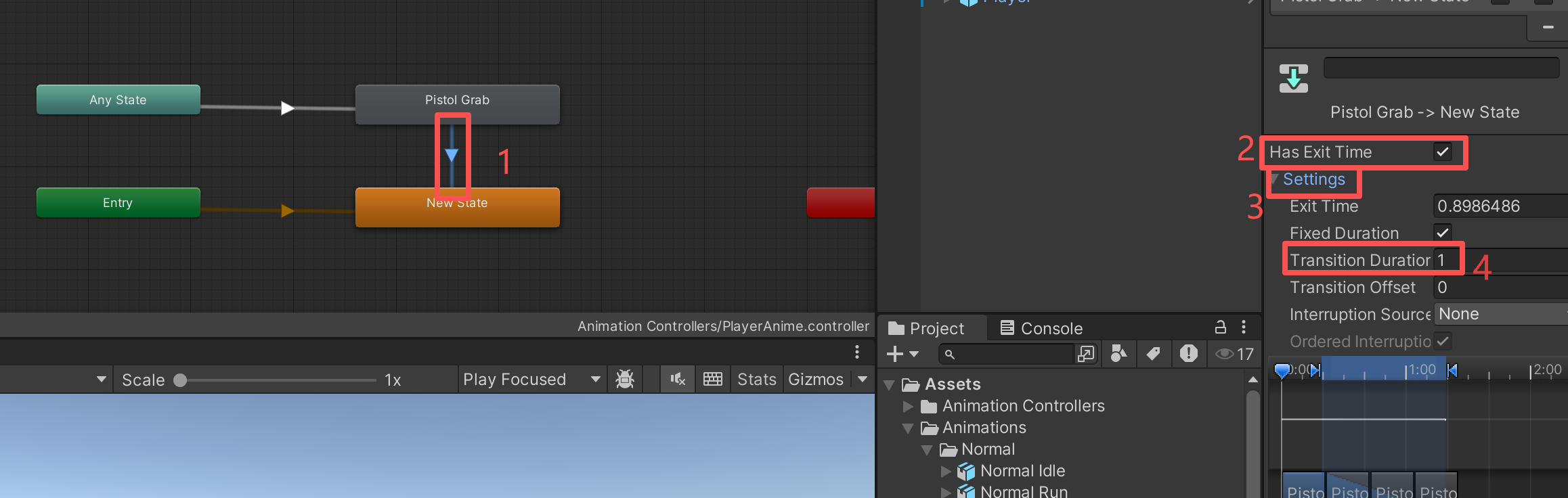This screenshot has width=1568, height=498.
Task: Click the Transition Duration value field
Action: point(1500,260)
